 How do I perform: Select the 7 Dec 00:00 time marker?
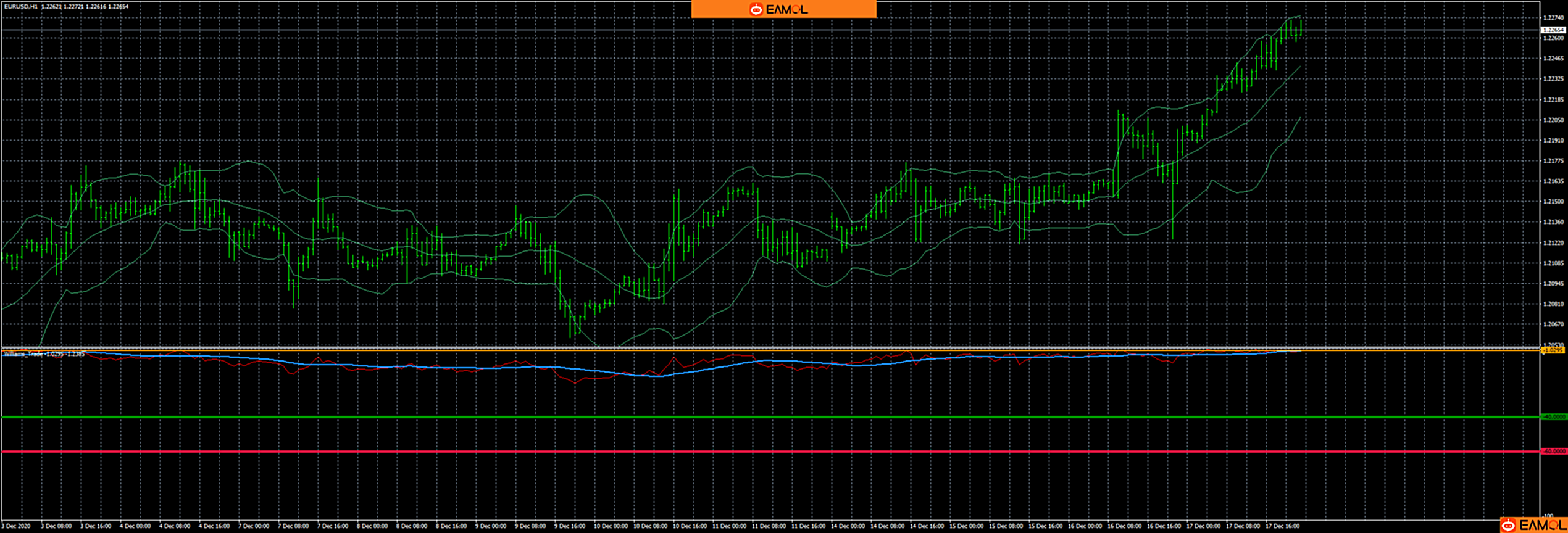pos(254,526)
